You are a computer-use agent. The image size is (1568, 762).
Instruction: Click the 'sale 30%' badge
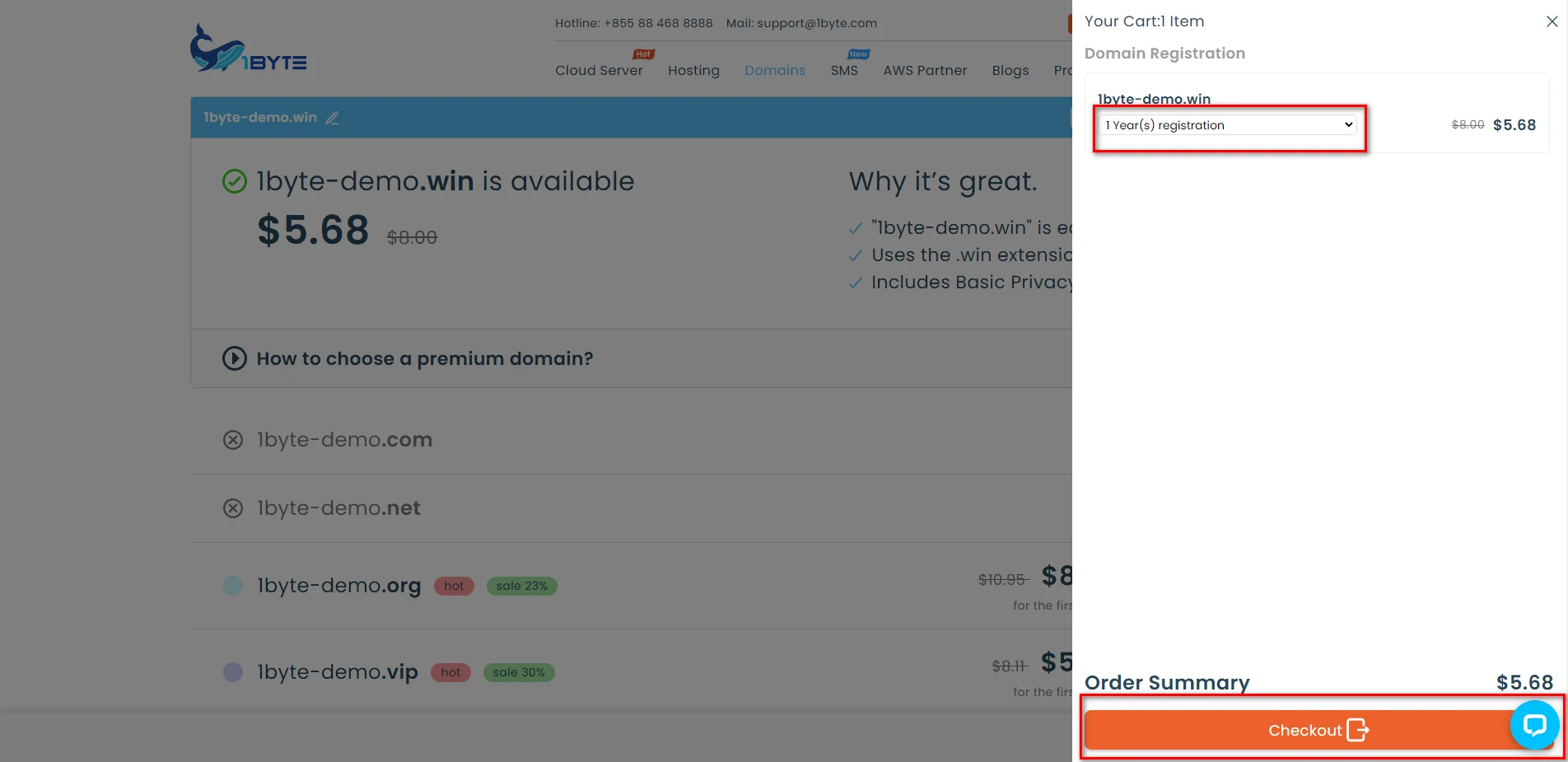pyautogui.click(x=519, y=672)
